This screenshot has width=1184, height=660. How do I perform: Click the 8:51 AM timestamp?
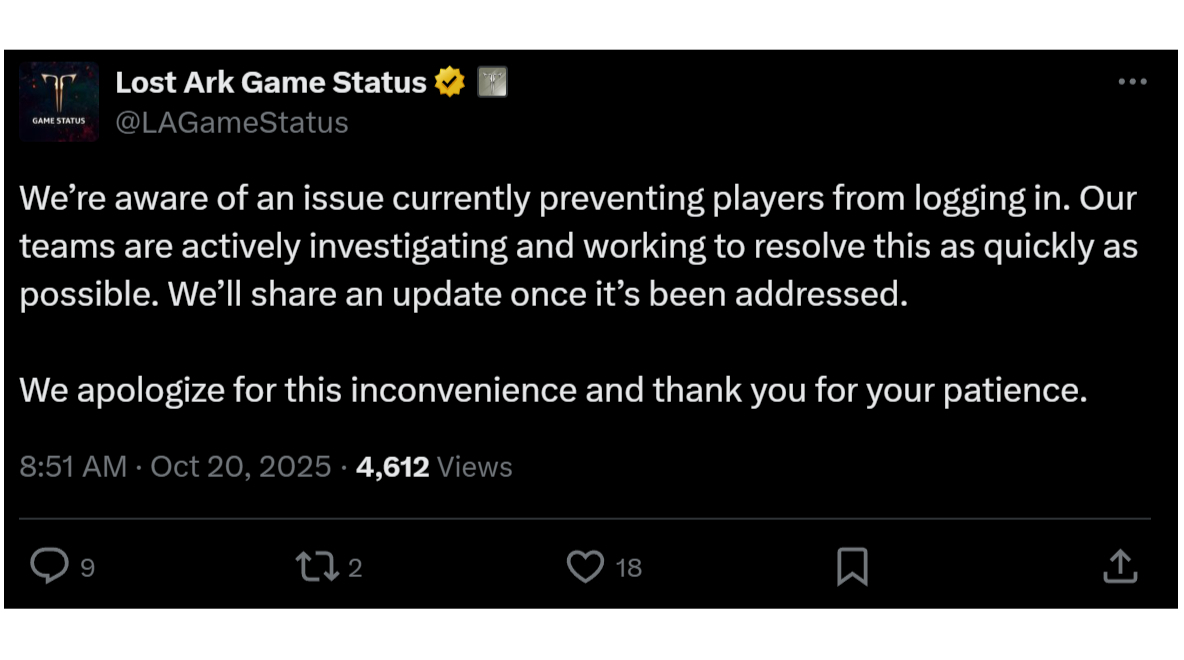click(73, 467)
